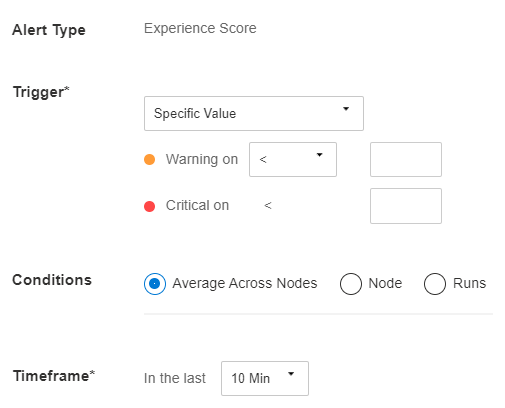The width and height of the screenshot is (505, 408).
Task: Open the Warning on operator dropdown
Action: click(x=293, y=159)
